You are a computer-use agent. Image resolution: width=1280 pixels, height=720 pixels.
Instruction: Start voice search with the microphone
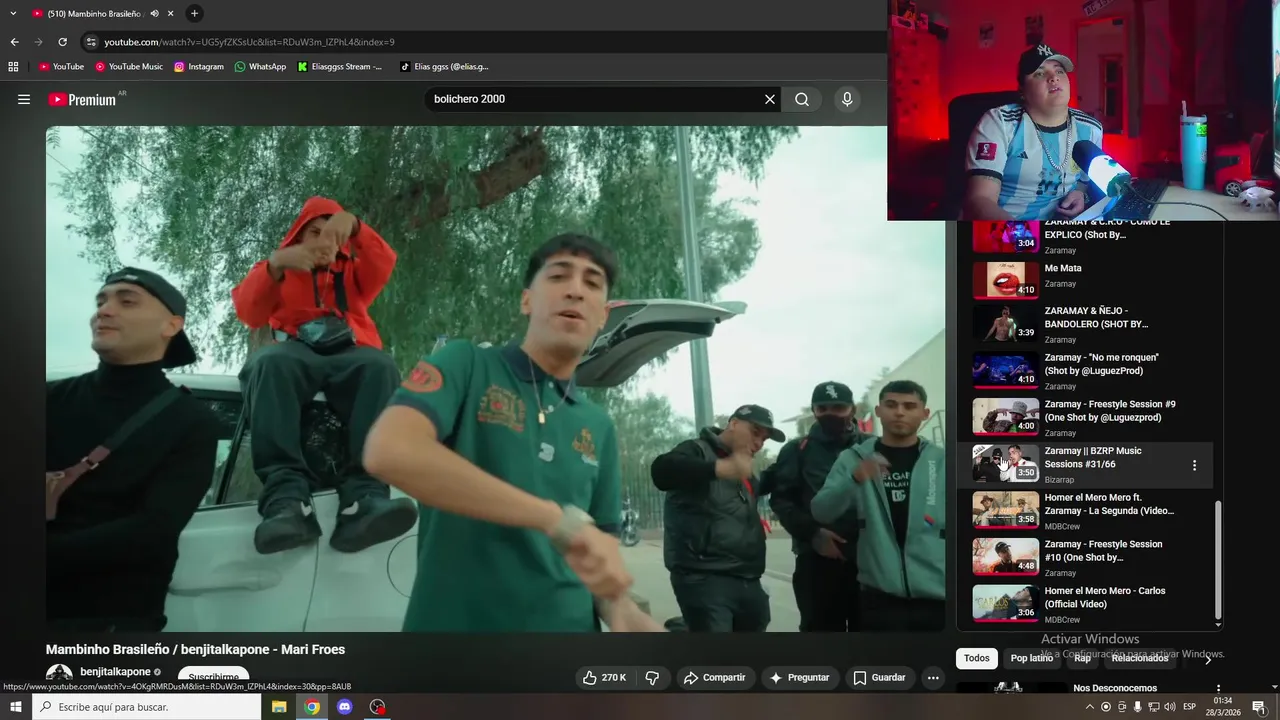[847, 99]
